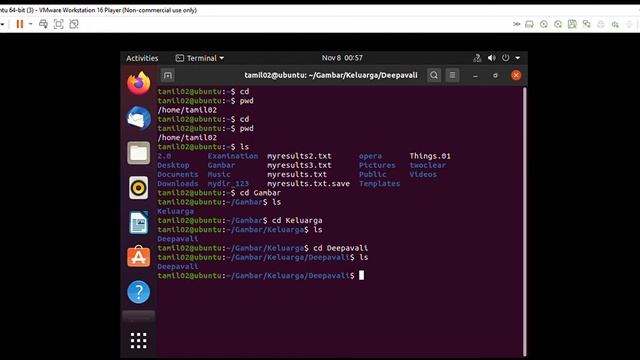Click the CD/DVD device icon next to the hard disk icon
Viewport: 640px width, 360px height.
coord(544,24)
